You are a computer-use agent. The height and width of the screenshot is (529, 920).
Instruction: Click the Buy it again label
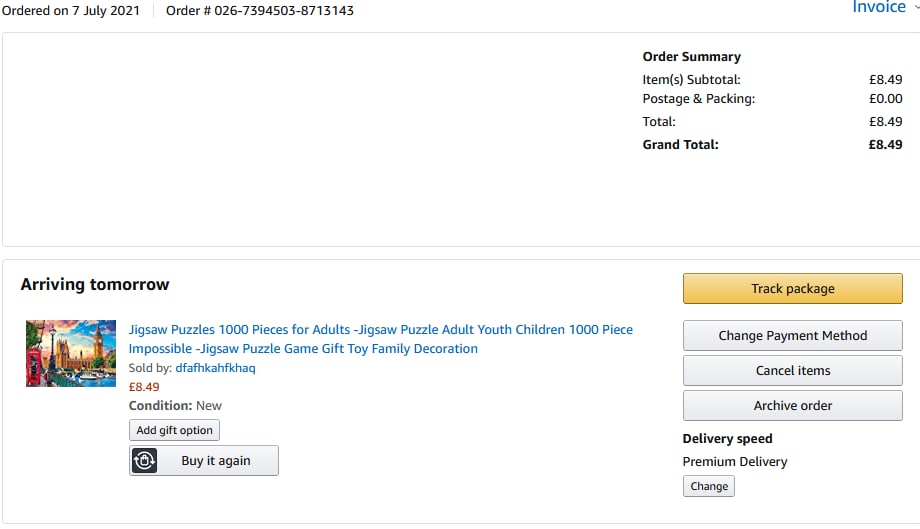(x=216, y=461)
